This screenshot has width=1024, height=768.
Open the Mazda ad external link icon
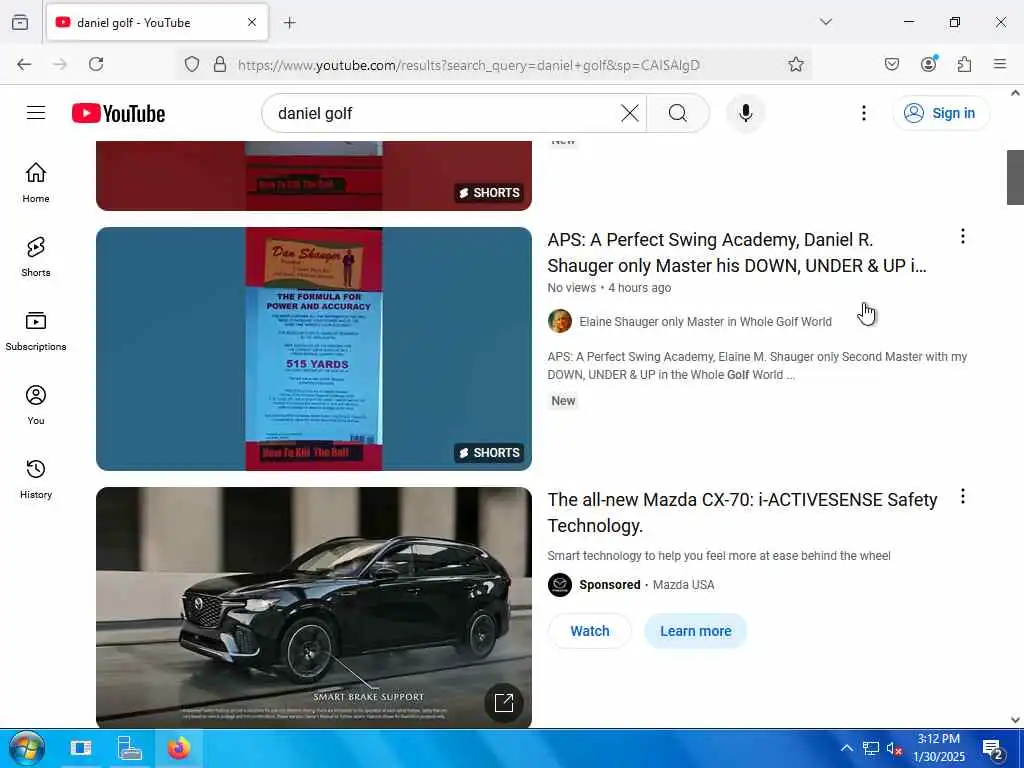(504, 703)
